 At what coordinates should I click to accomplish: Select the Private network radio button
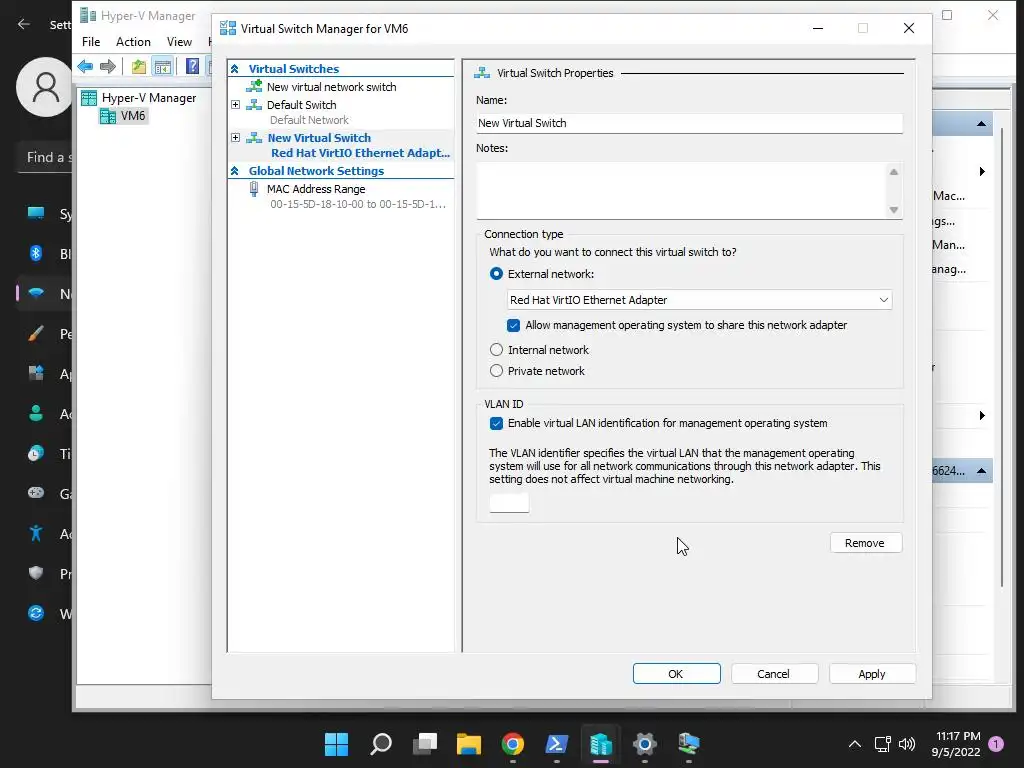click(x=496, y=371)
